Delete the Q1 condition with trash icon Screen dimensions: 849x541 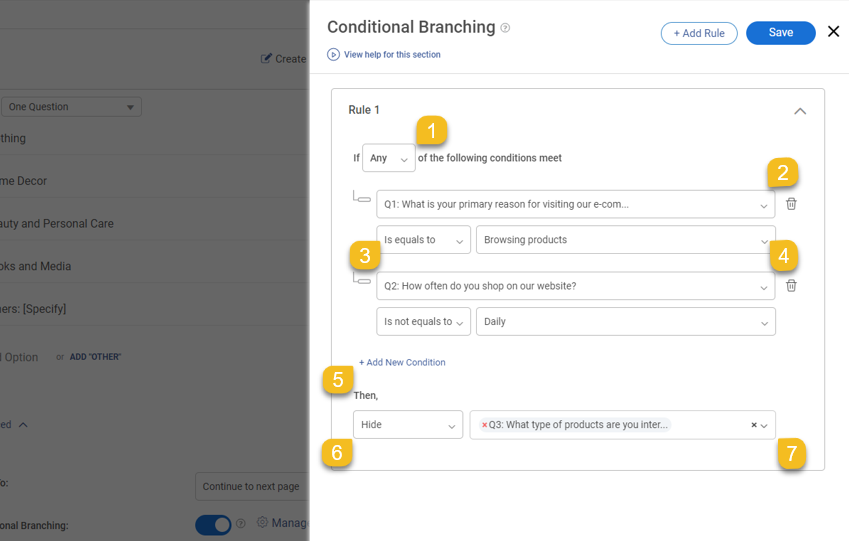(x=791, y=204)
